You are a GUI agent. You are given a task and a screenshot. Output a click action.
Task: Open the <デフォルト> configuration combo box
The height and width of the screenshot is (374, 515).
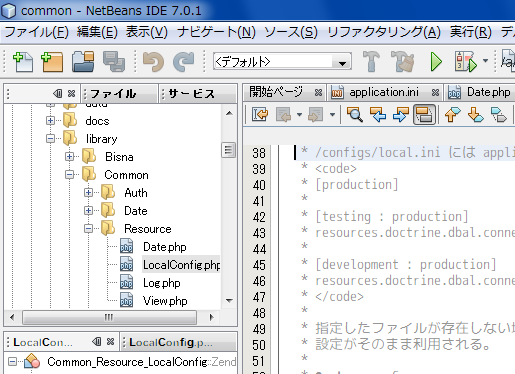click(x=282, y=62)
